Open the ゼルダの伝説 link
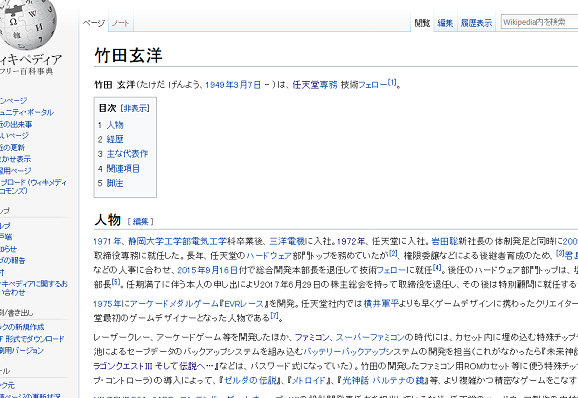The image size is (578, 398). (251, 380)
